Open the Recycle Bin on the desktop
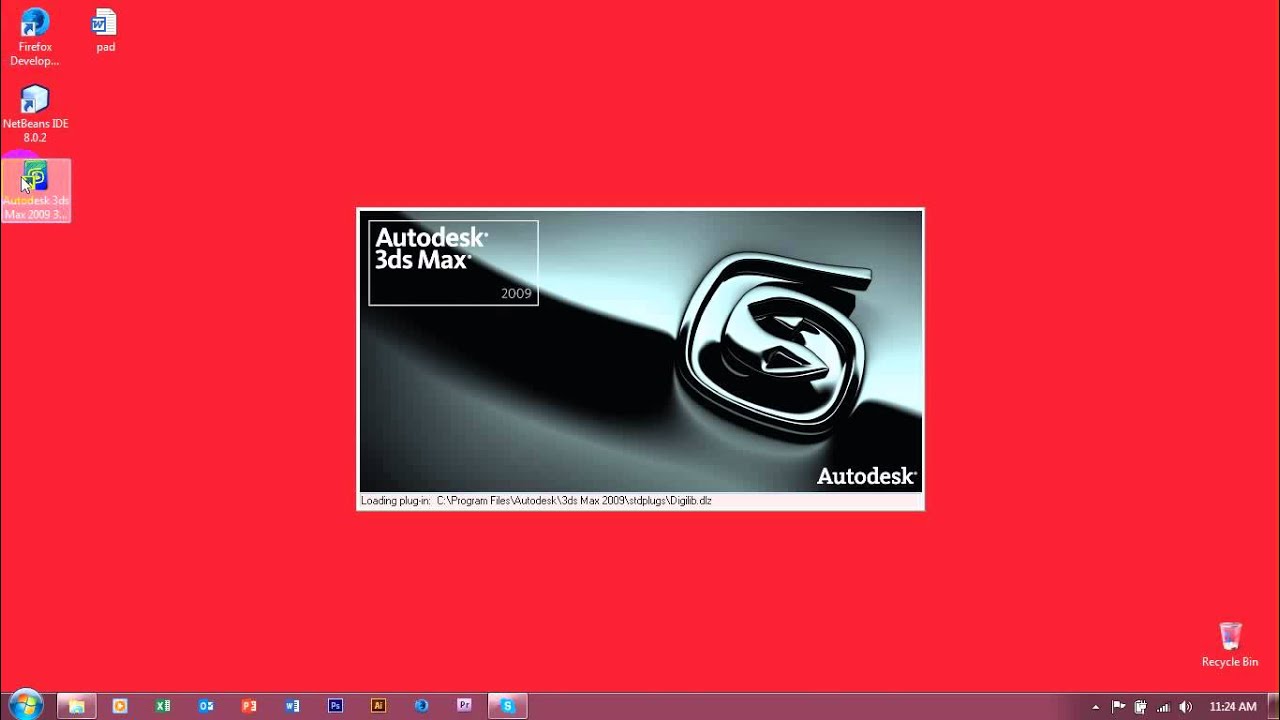This screenshot has width=1280, height=720. (1230, 645)
